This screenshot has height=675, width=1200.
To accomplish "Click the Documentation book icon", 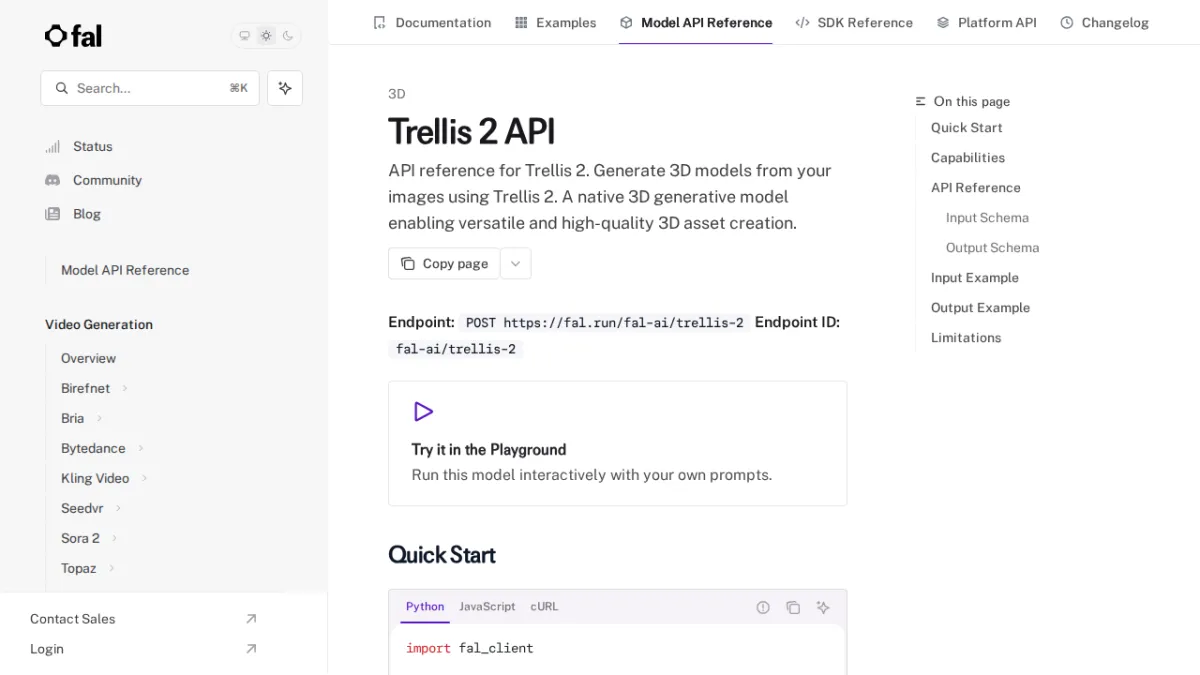I will pos(379,22).
